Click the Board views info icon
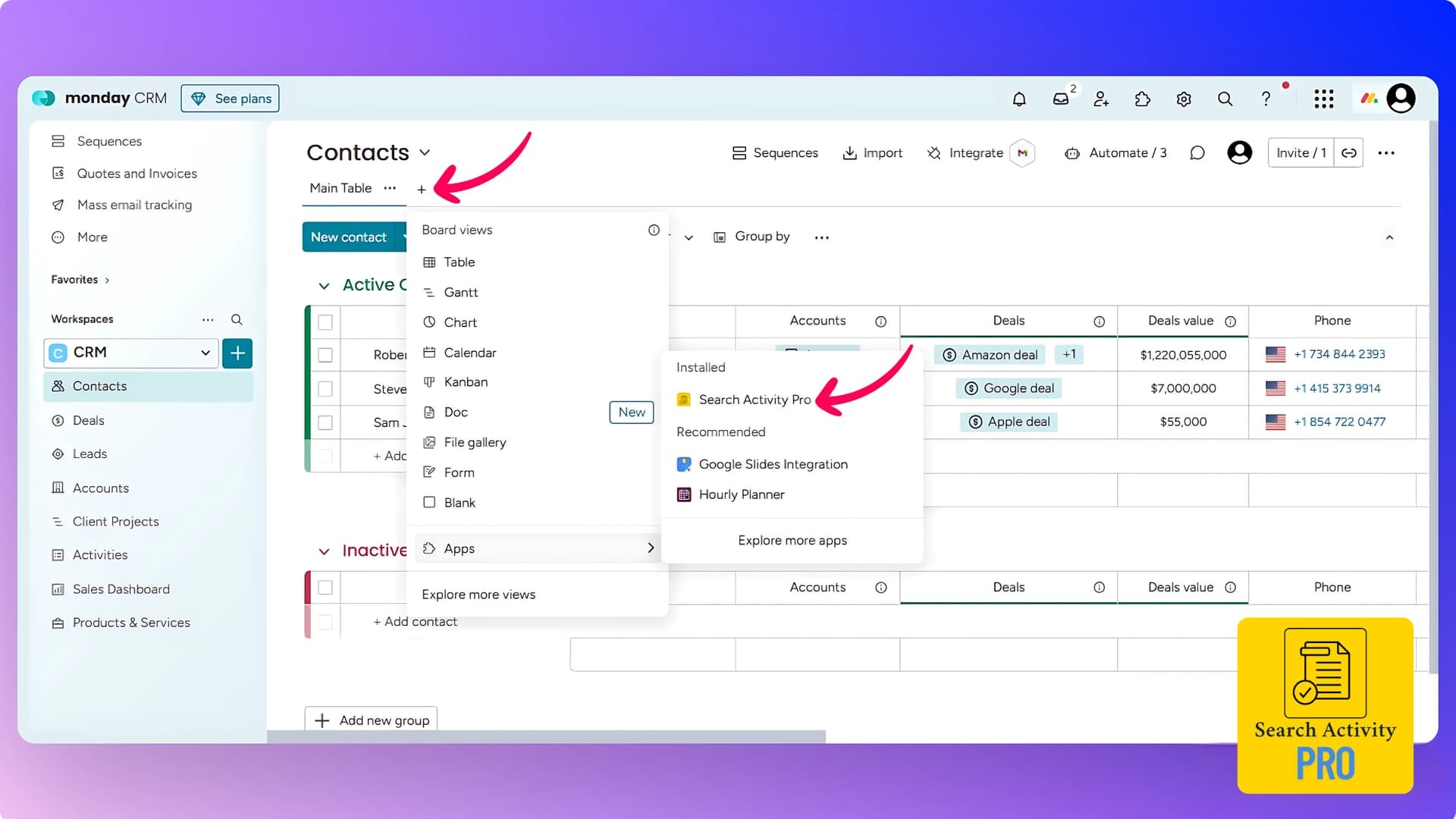 [654, 230]
